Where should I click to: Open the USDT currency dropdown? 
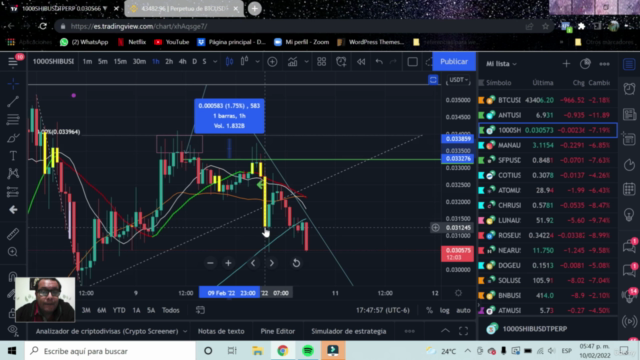[458, 80]
